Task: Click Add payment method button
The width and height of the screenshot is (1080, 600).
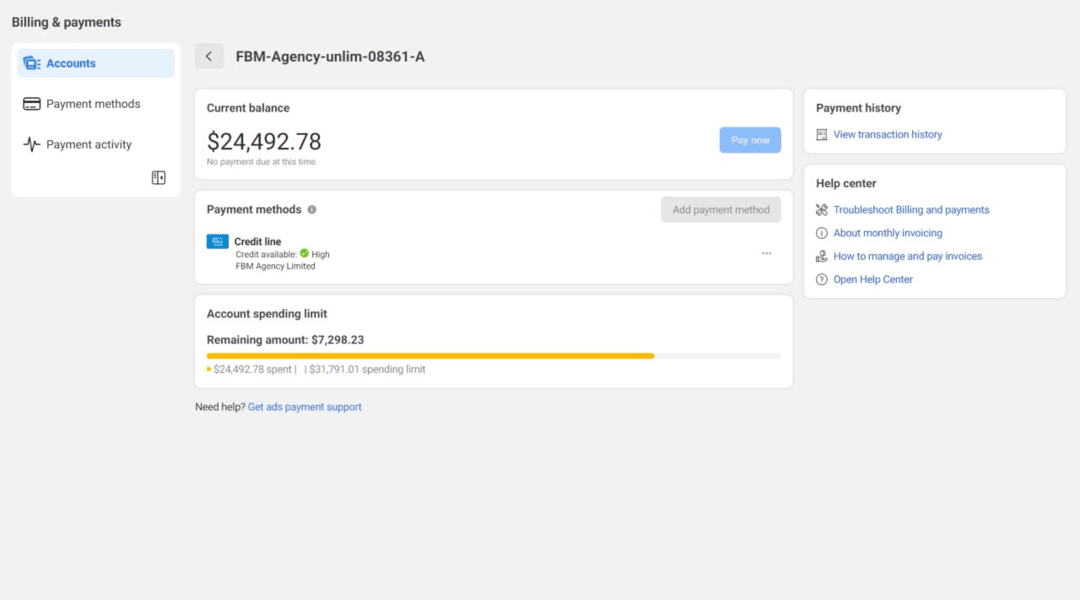Action: pos(720,210)
